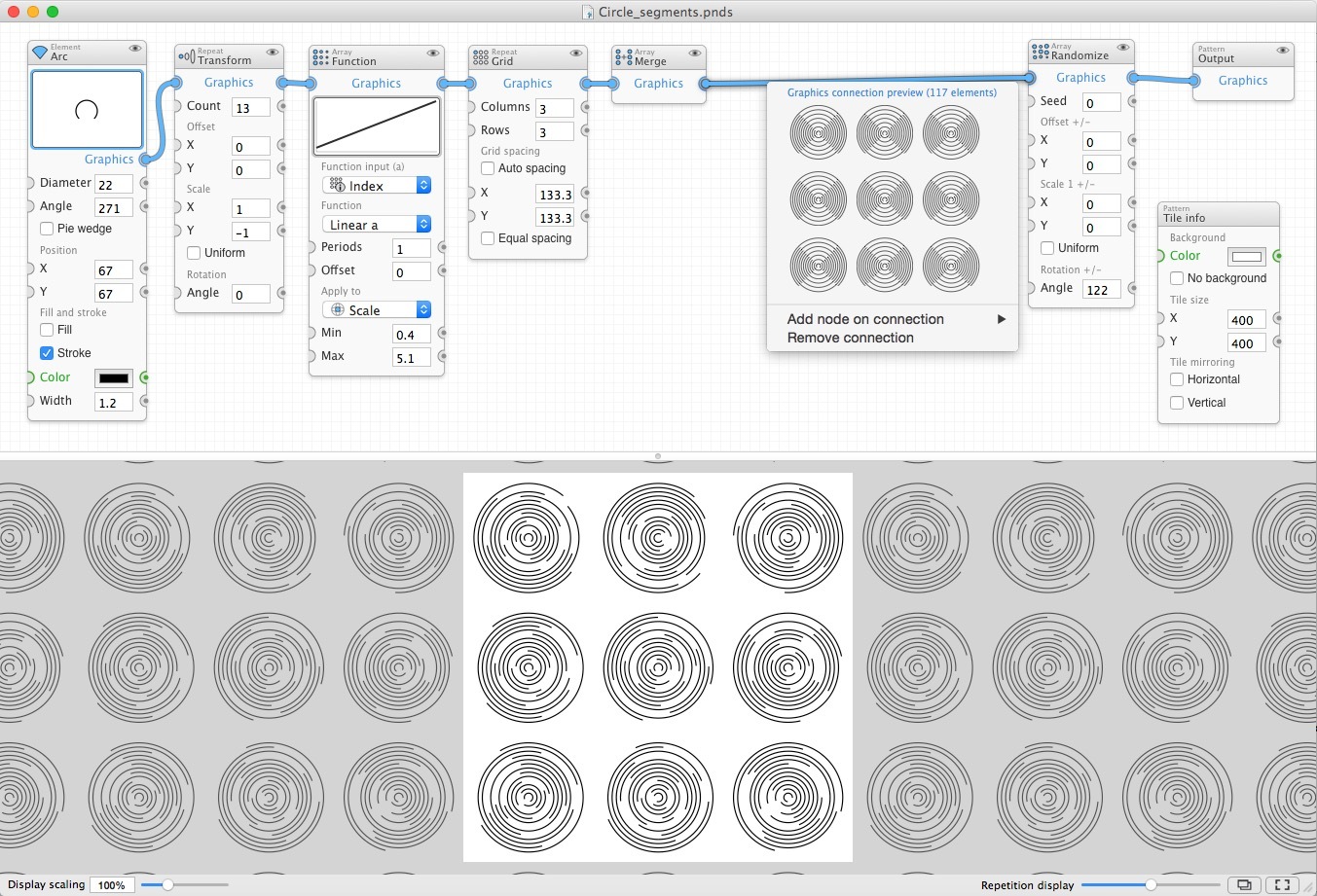
Task: Open the Apply to Scale dropdown
Action: click(376, 310)
